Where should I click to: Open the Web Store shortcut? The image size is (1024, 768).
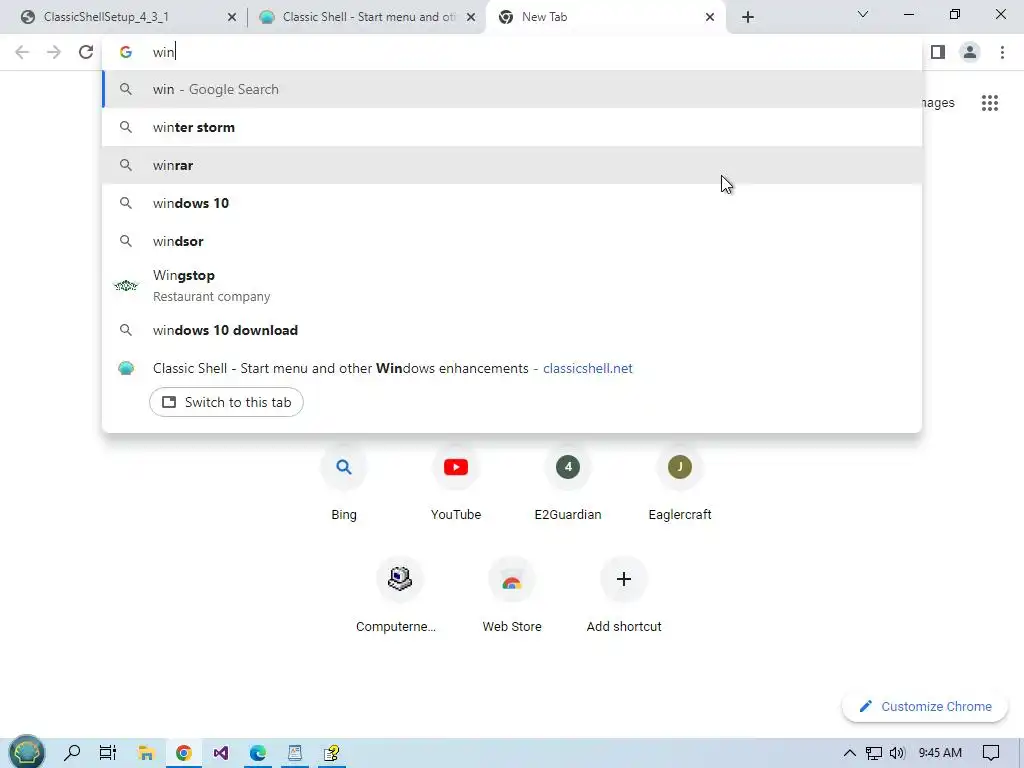pyautogui.click(x=512, y=596)
